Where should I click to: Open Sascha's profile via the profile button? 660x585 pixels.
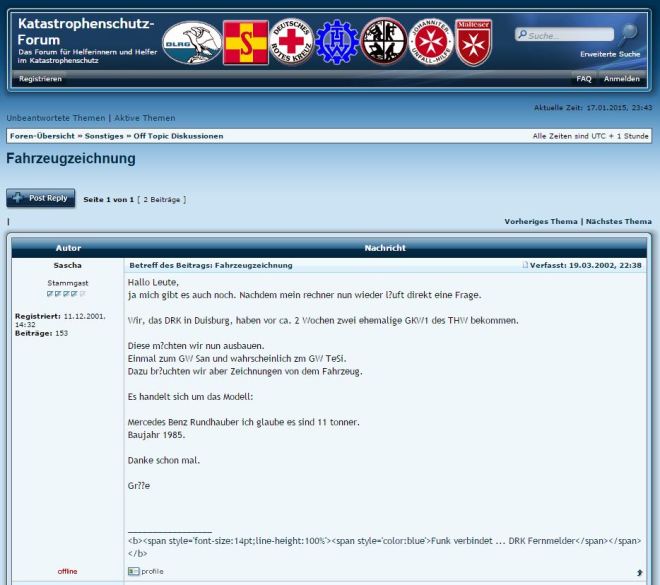coord(146,571)
